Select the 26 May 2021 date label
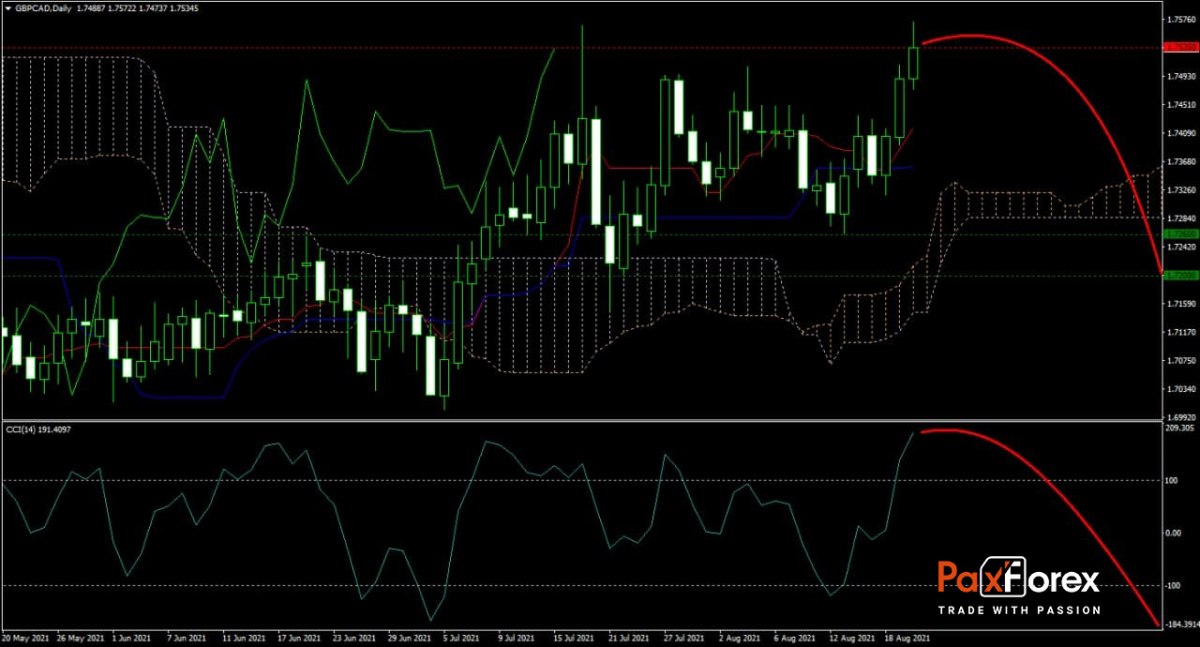 coord(82,637)
